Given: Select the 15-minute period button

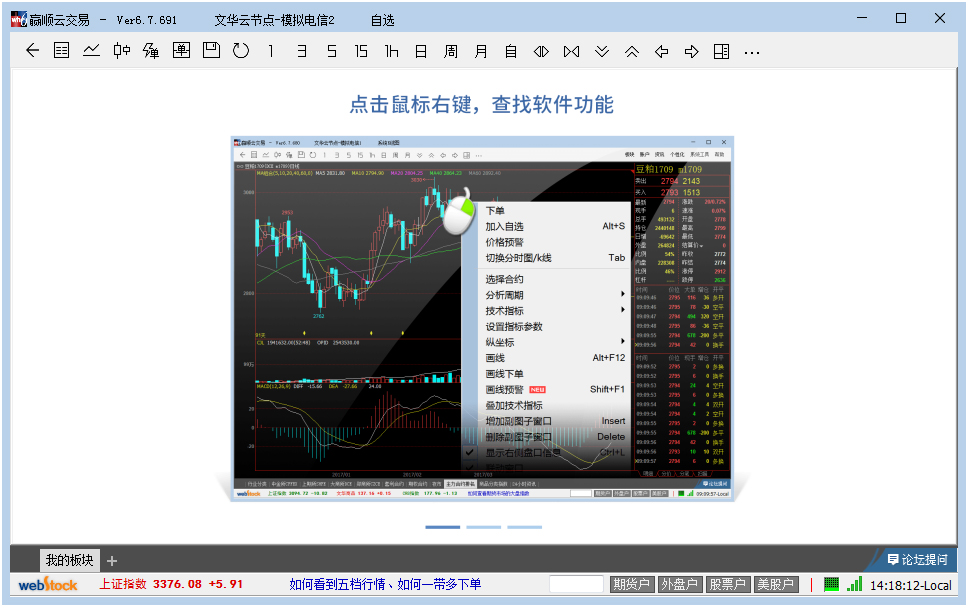Looking at the screenshot, I should coord(362,51).
